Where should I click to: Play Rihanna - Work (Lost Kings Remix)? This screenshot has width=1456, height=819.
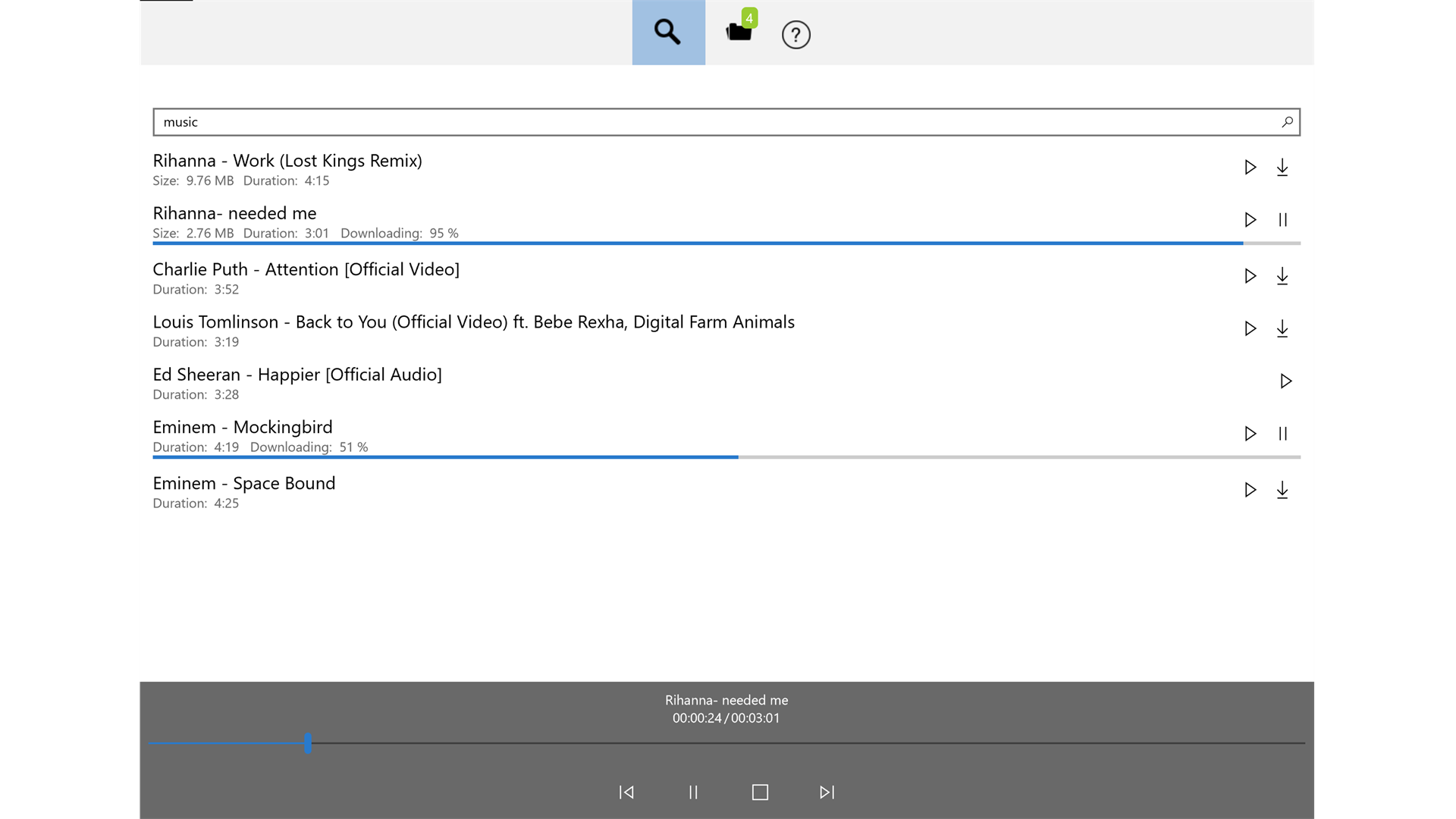1250,168
